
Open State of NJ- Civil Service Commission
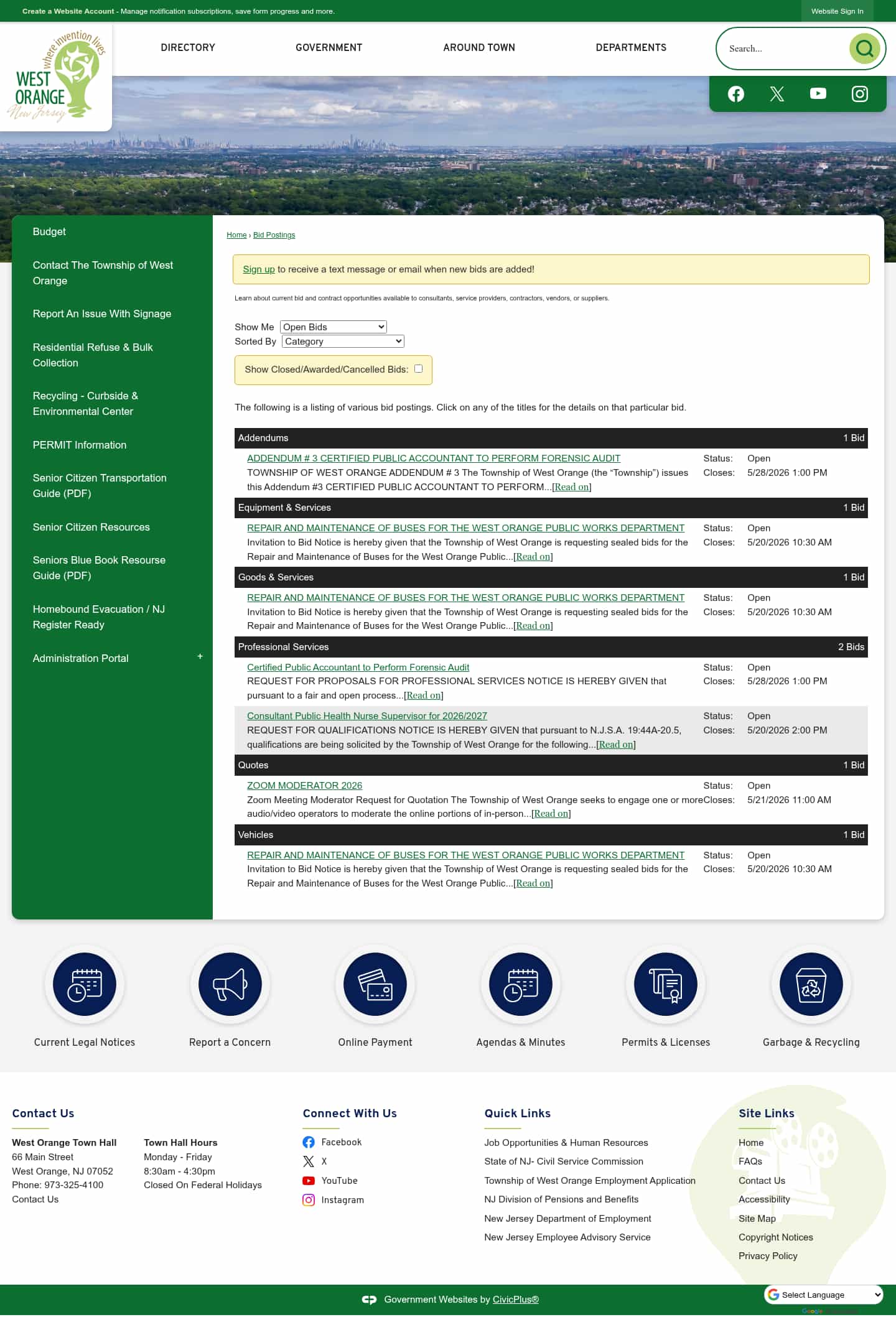(x=564, y=1161)
